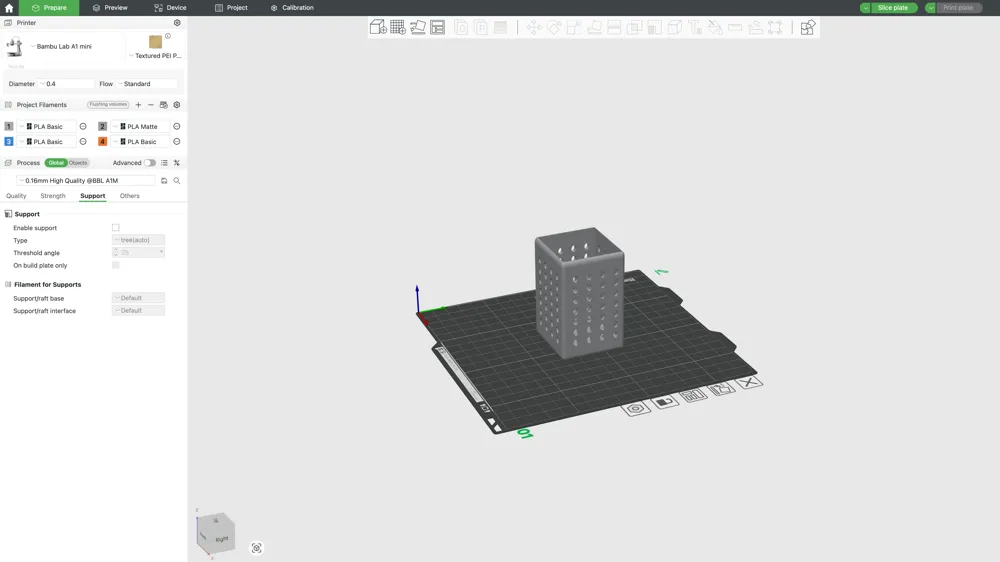Open the Variable layer height tool
Image resolution: width=1000 pixels, height=562 pixels.
(x=501, y=27)
